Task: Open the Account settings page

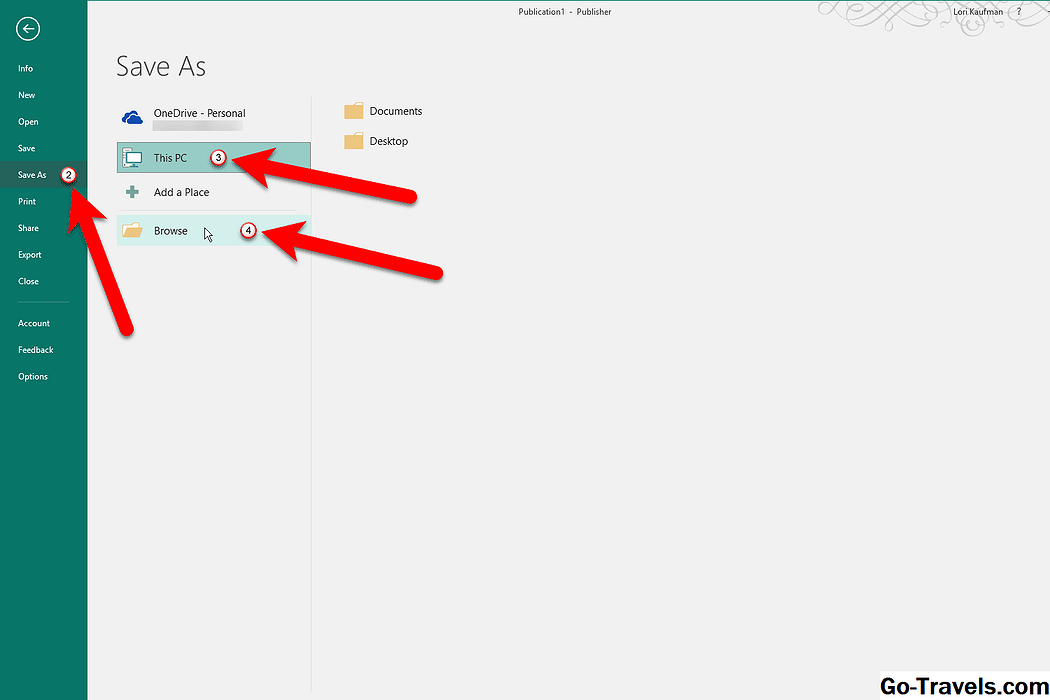Action: [x=33, y=323]
